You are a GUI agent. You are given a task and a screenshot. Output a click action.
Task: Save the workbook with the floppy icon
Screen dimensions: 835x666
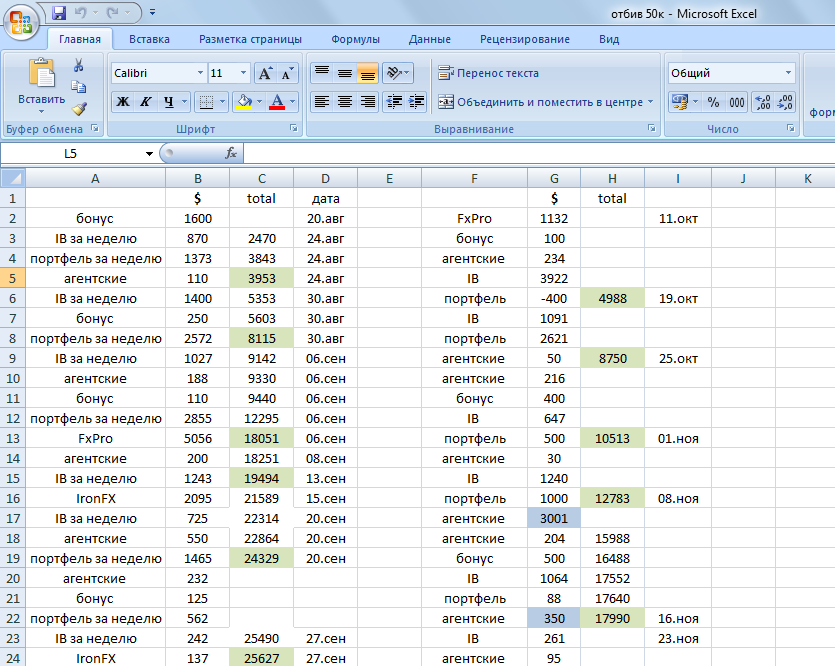pos(59,13)
